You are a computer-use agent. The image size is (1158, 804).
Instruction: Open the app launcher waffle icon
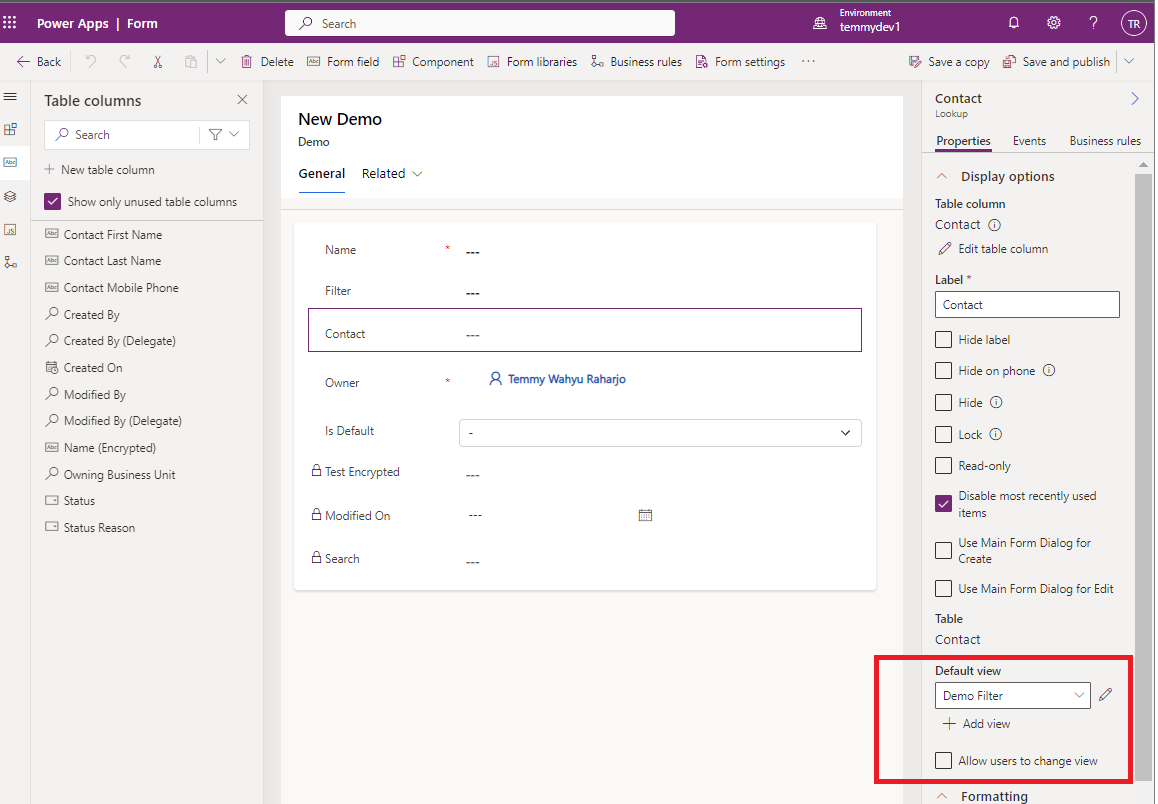tap(10, 23)
